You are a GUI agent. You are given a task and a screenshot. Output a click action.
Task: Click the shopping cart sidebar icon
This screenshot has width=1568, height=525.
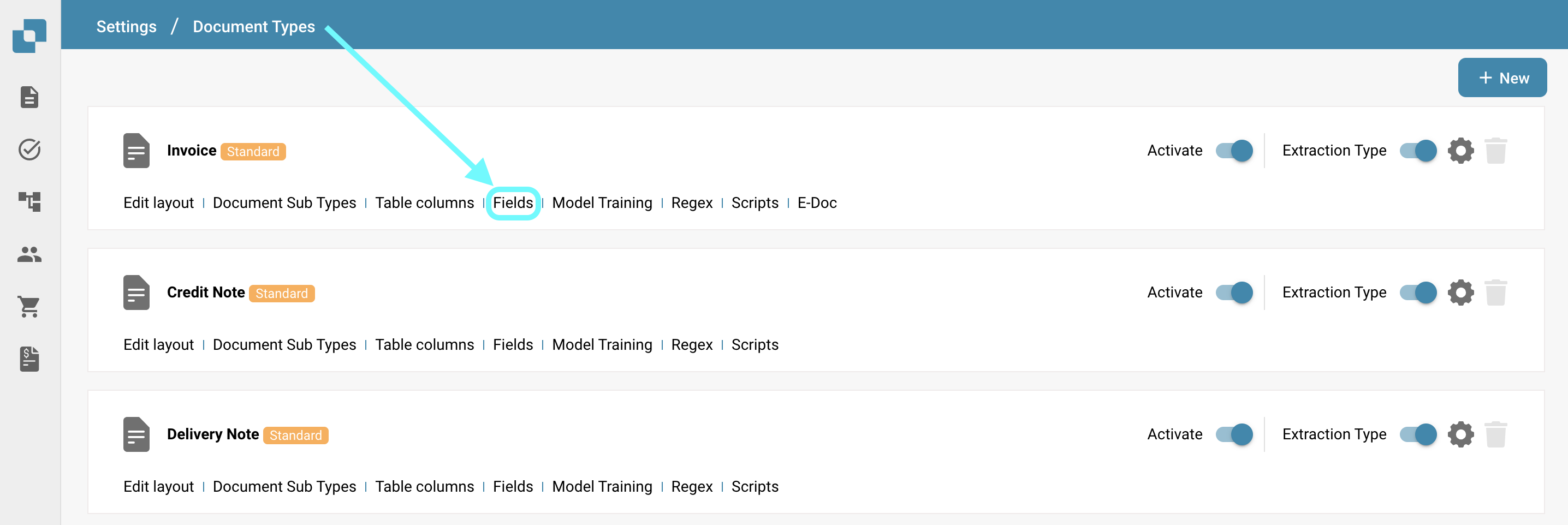point(29,307)
